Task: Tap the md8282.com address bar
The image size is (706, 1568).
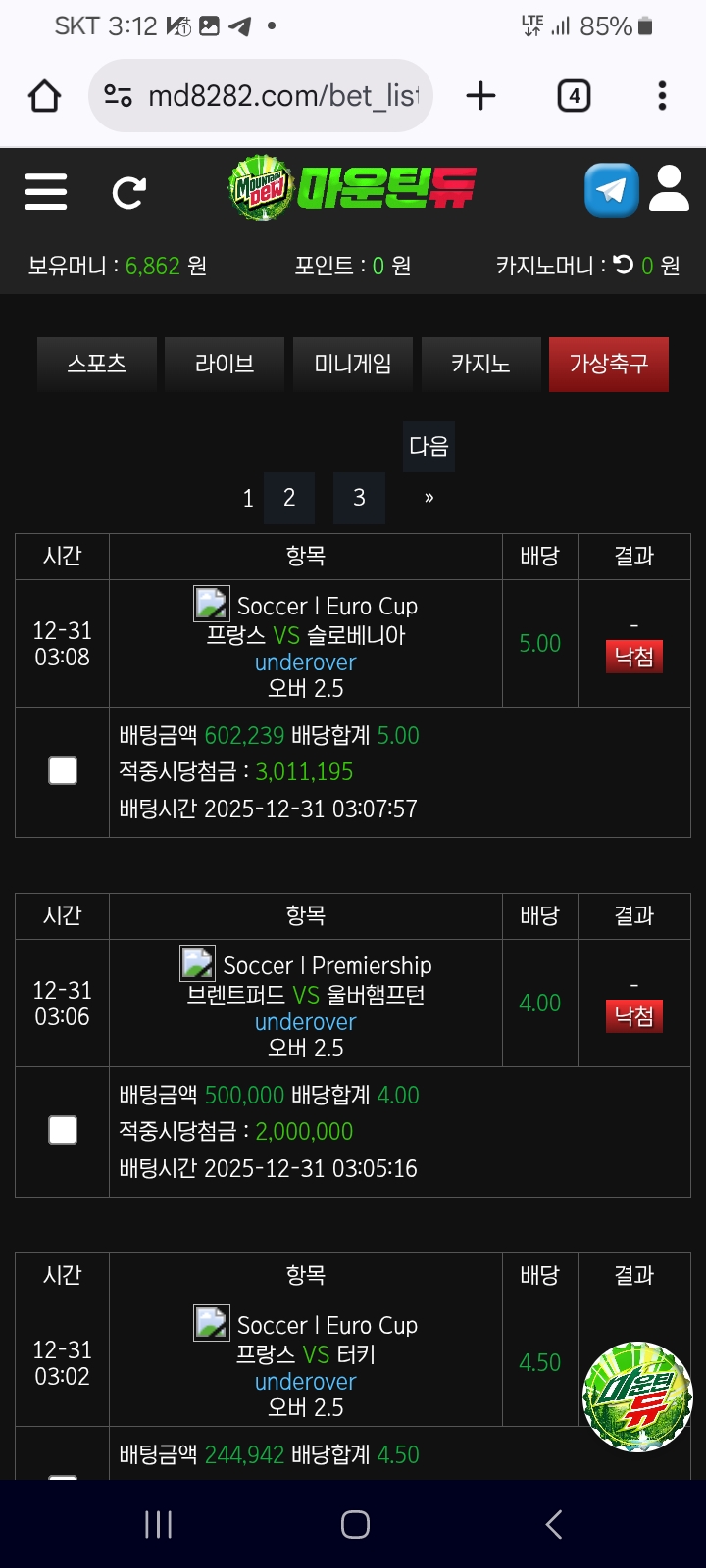Action: pos(282,96)
